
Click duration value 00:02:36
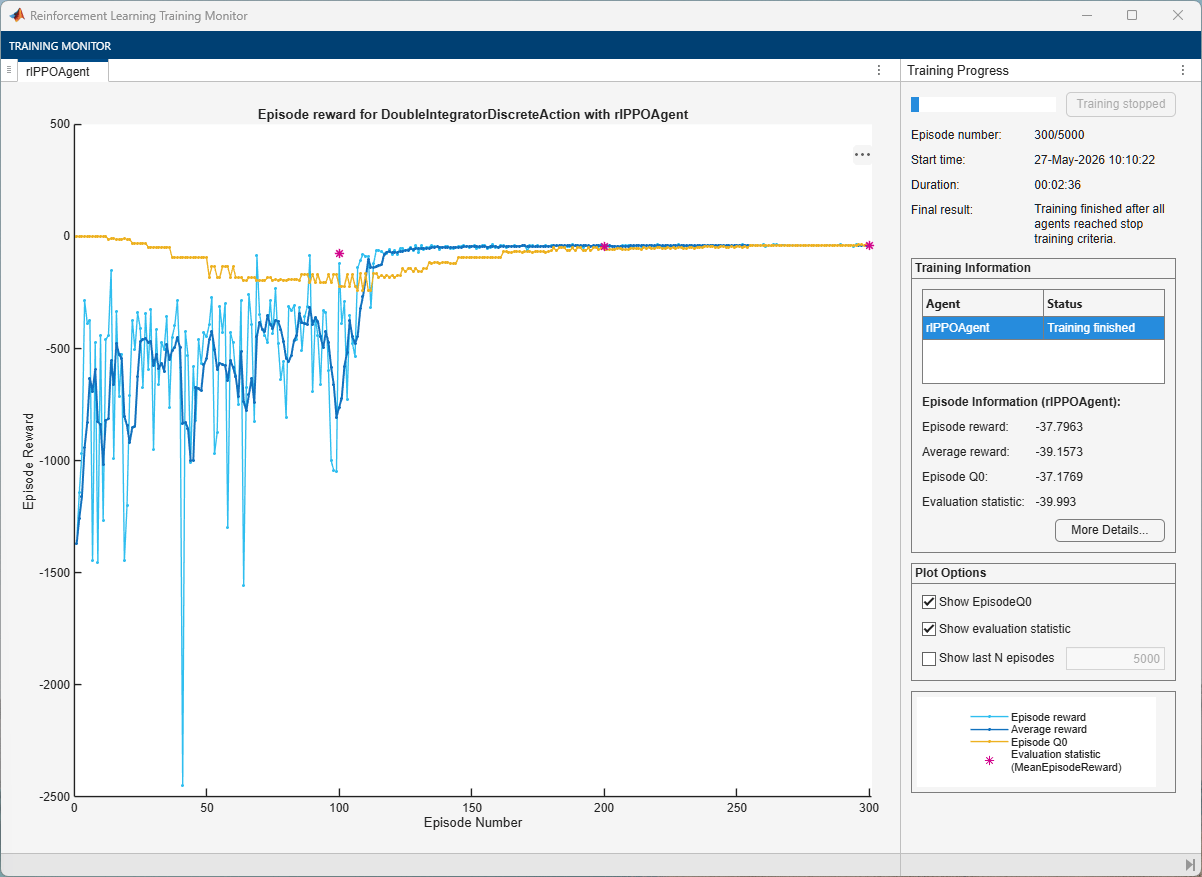pyautogui.click(x=1057, y=185)
